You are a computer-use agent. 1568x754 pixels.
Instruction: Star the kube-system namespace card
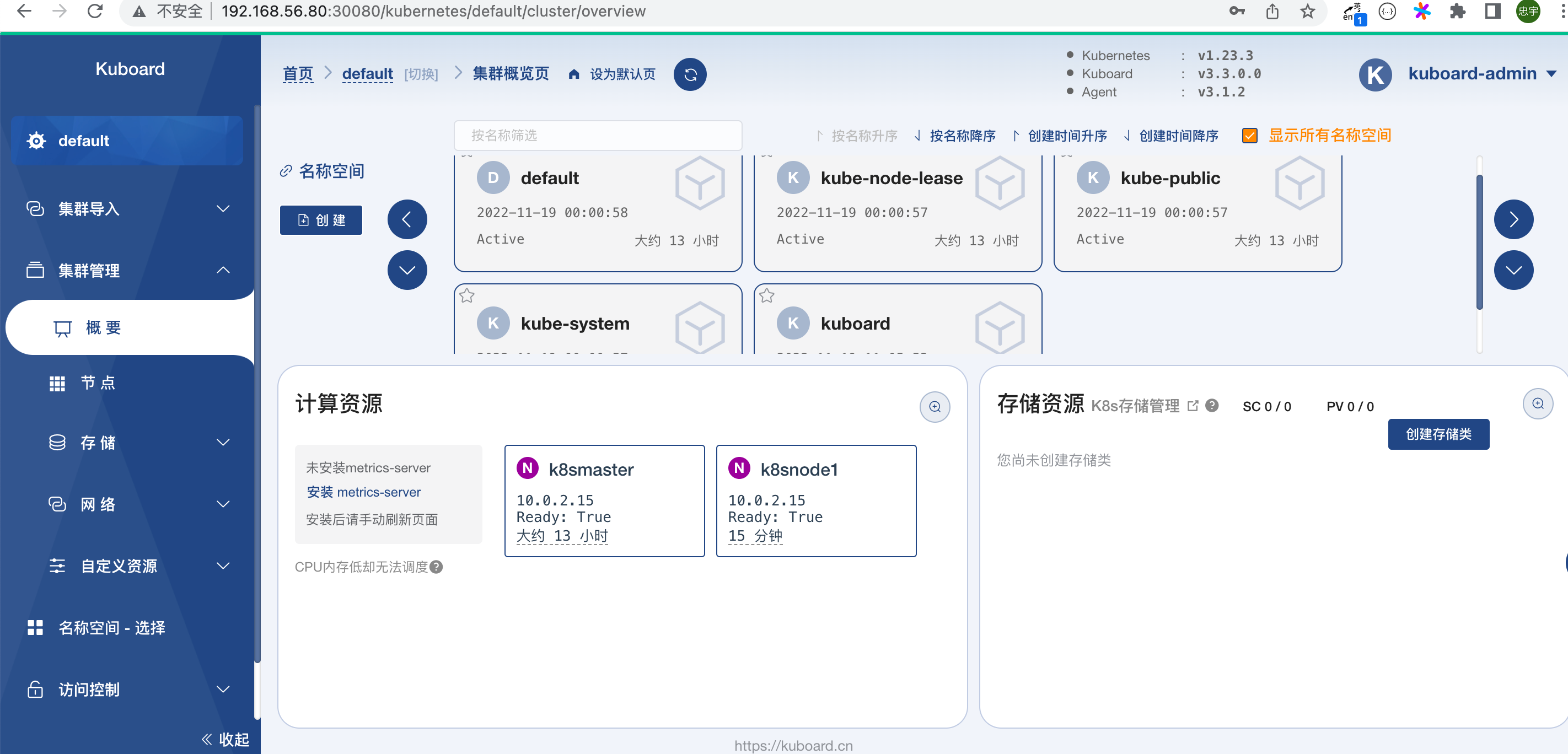pyautogui.click(x=467, y=296)
